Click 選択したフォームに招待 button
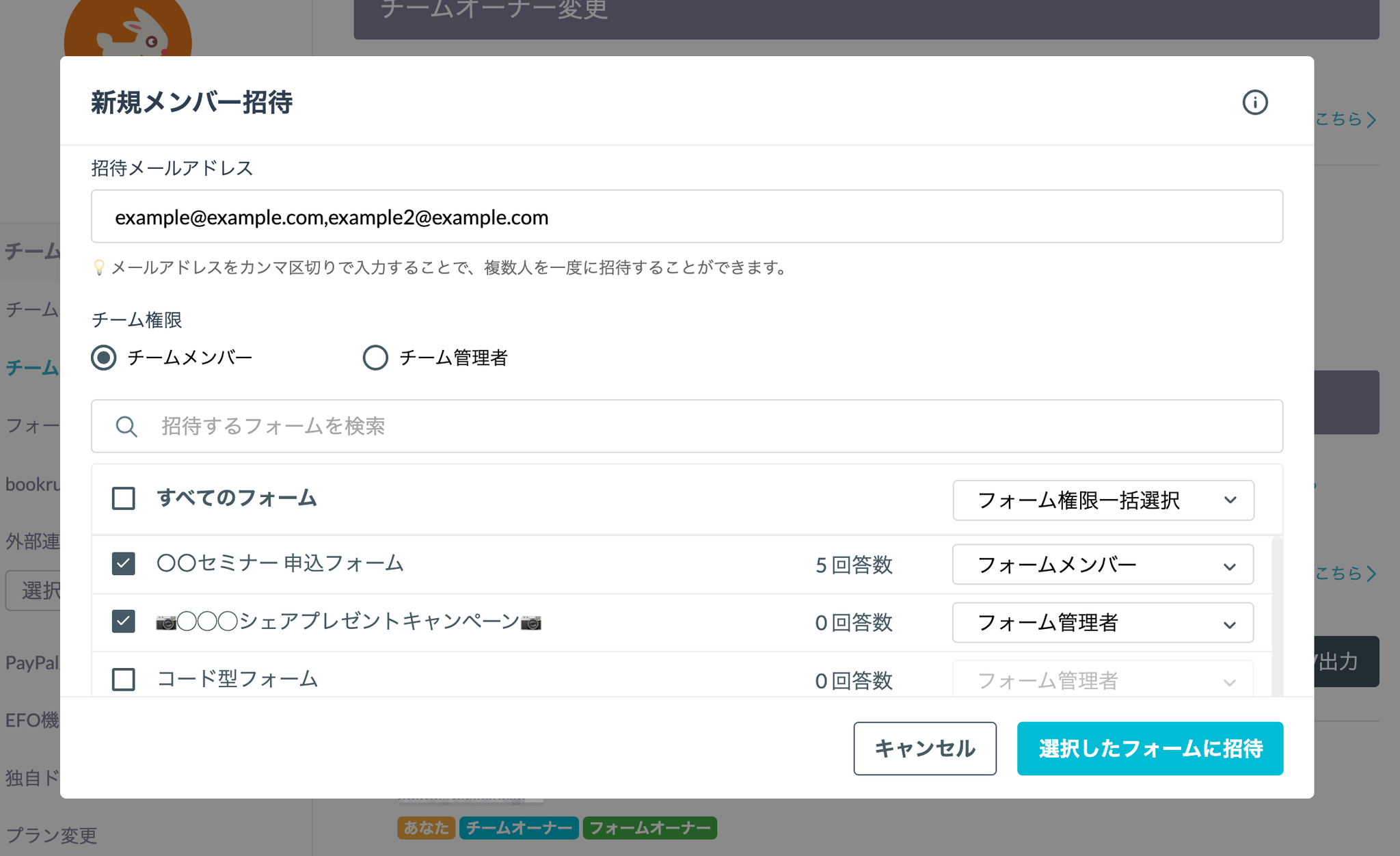Screen dimensions: 1400x856 [x=1150, y=749]
